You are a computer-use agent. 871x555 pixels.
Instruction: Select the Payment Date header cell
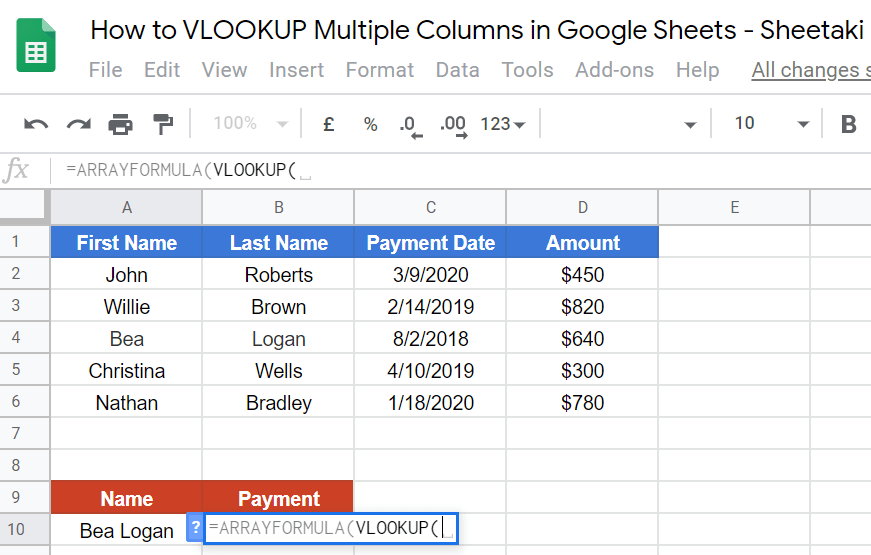click(431, 242)
